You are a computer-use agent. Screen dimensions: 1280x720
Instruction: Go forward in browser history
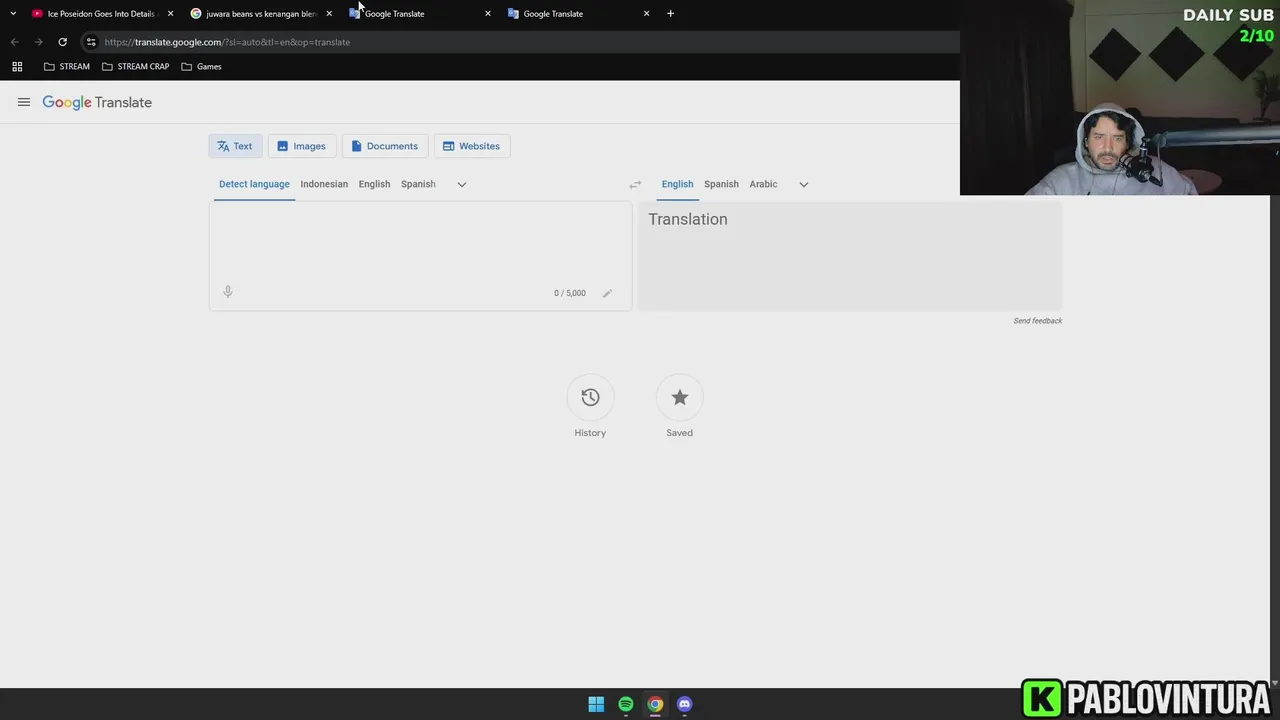[x=38, y=42]
